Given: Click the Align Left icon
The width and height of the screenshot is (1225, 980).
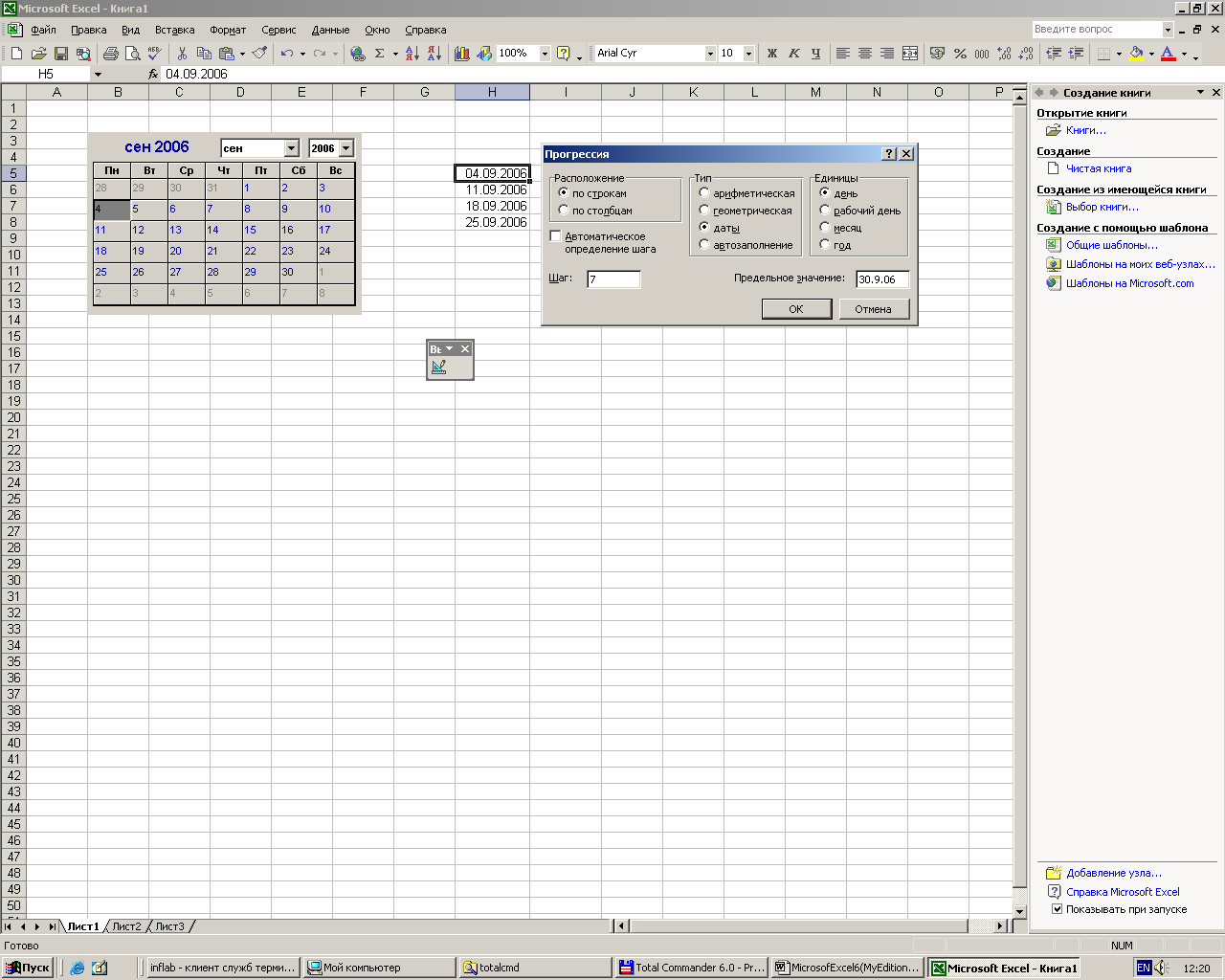Looking at the screenshot, I should click(843, 54).
